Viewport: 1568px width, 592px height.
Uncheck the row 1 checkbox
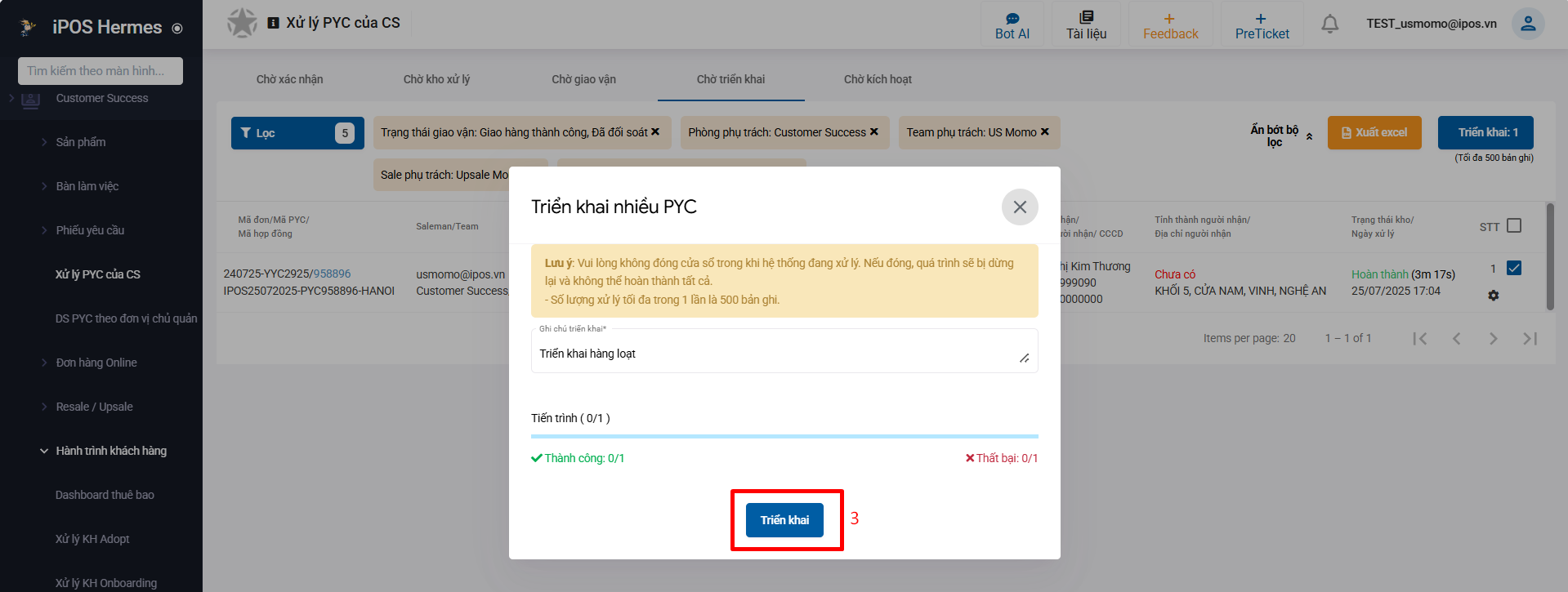1513,268
